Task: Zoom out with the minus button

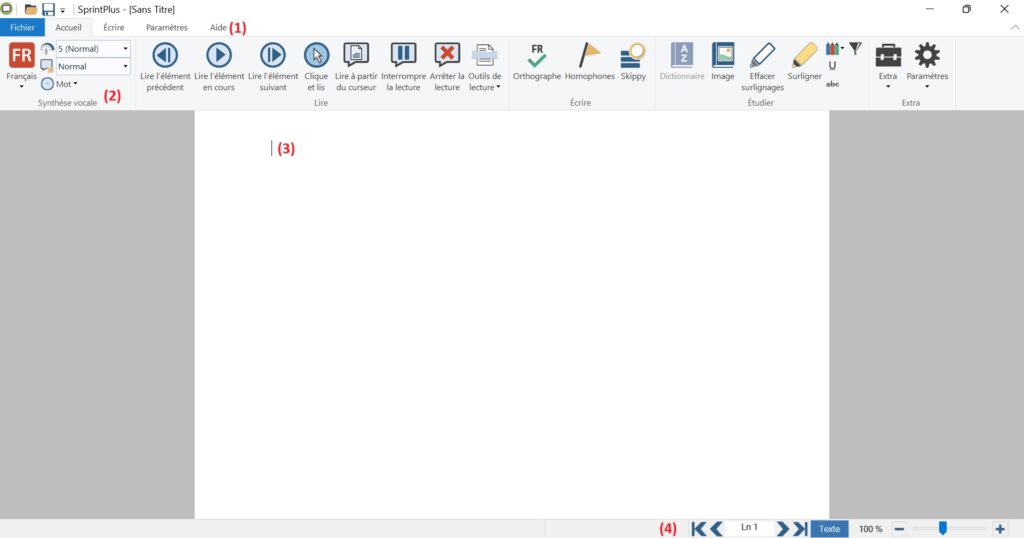Action: point(899,529)
